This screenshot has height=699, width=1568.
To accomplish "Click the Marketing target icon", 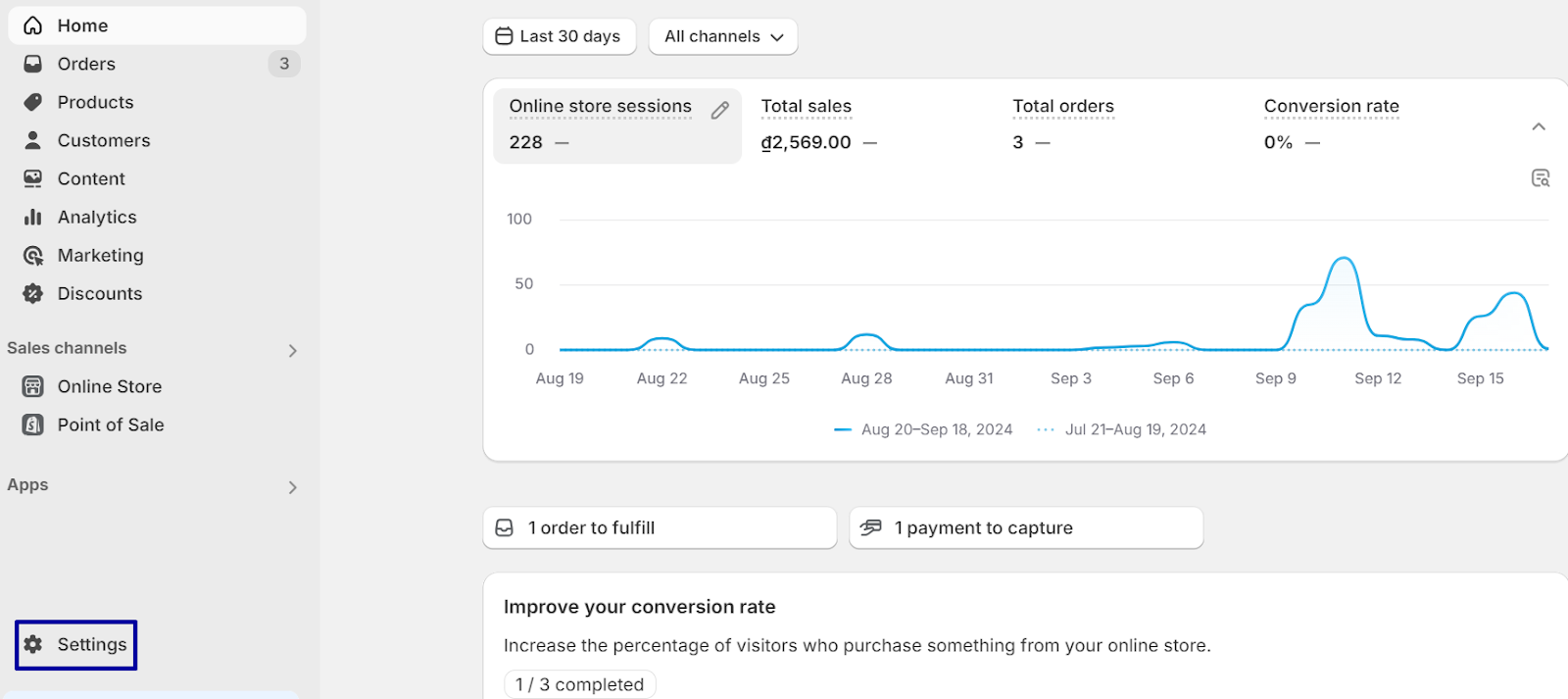I will (32, 255).
